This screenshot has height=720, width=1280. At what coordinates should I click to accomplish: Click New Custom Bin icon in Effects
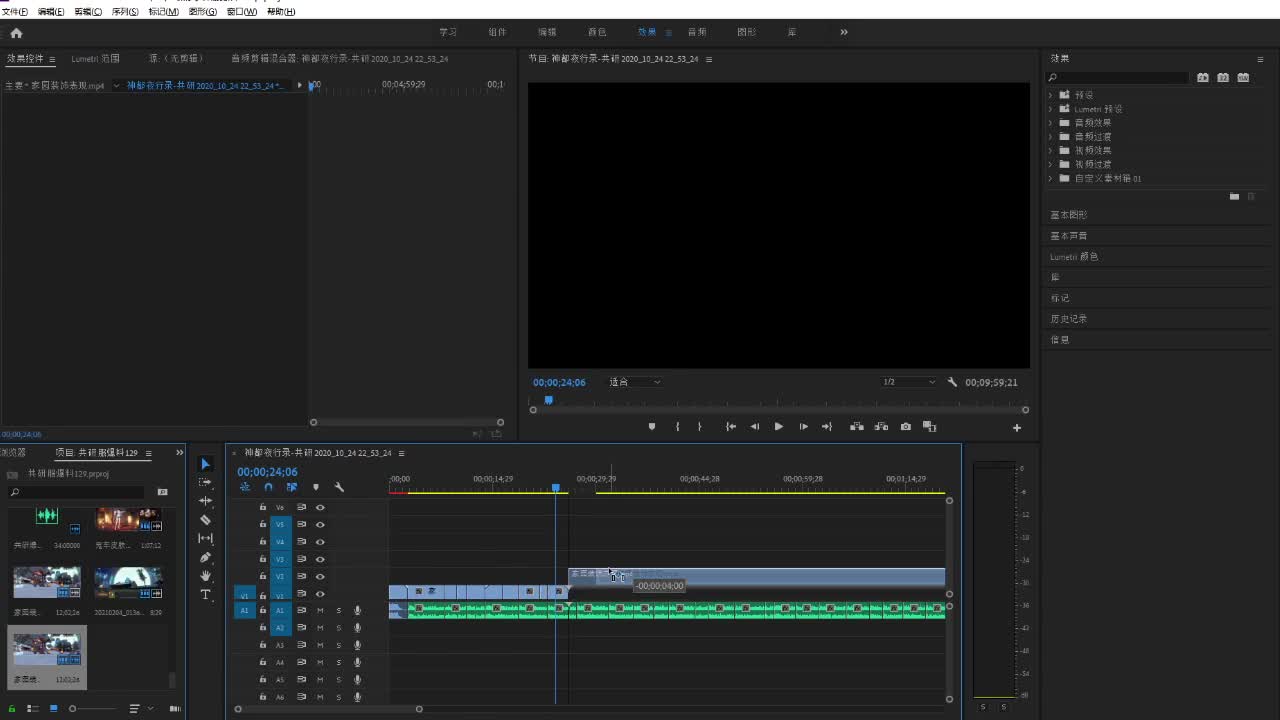click(1234, 197)
